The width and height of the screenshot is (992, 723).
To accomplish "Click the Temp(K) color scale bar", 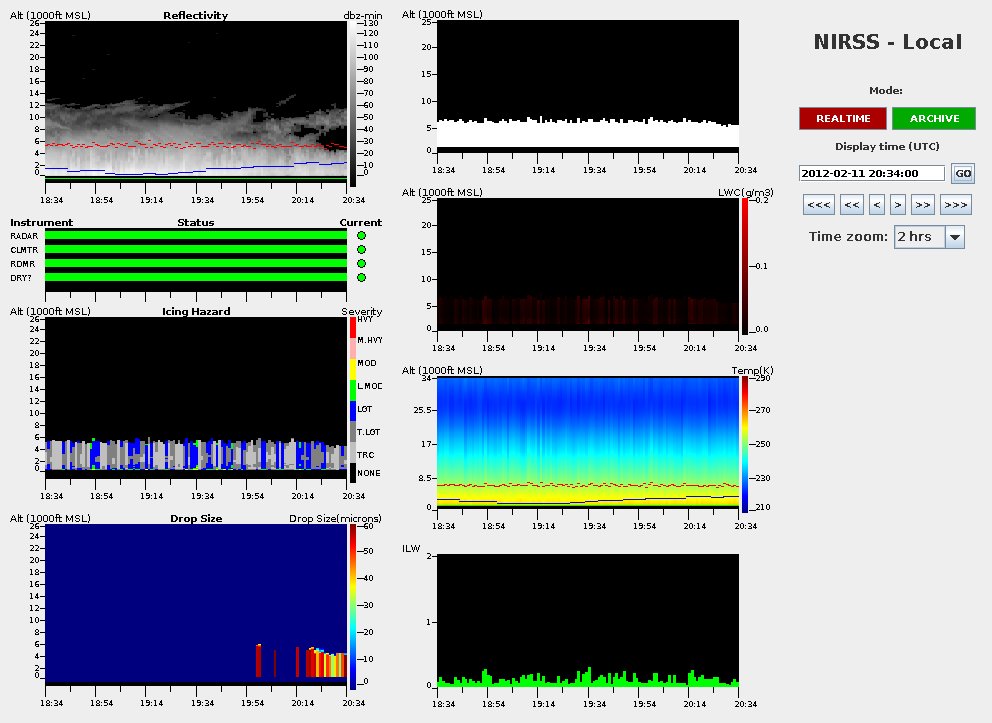I will (x=745, y=445).
